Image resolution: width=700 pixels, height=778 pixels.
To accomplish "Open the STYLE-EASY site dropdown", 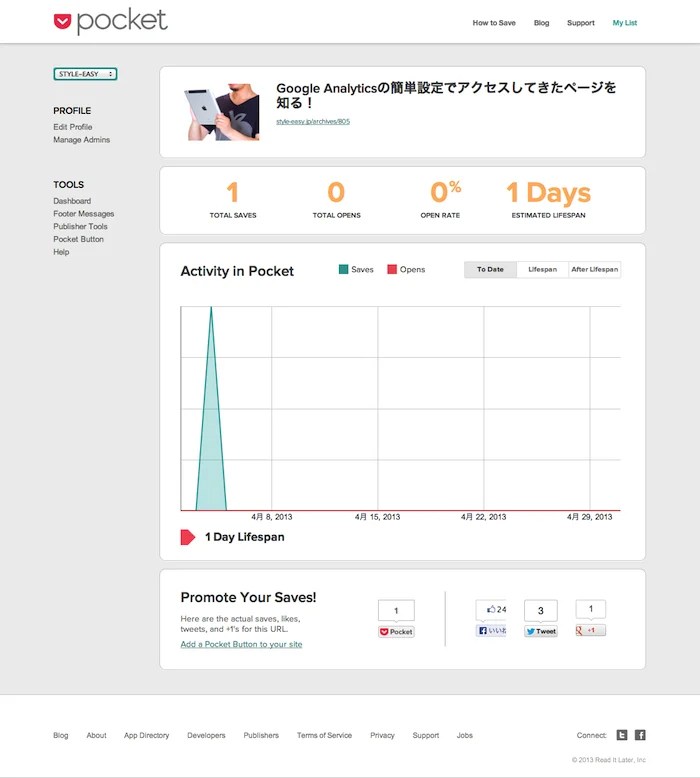I will coord(85,74).
